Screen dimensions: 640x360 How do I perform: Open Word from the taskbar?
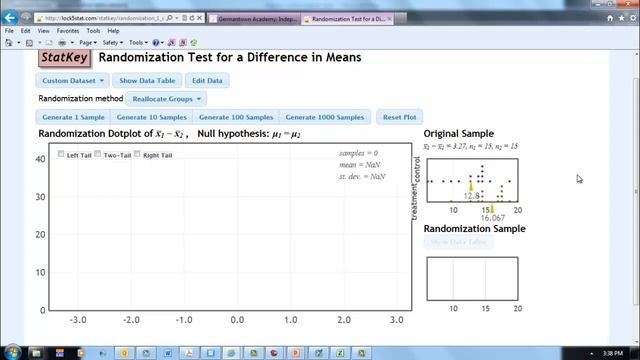pos(168,353)
